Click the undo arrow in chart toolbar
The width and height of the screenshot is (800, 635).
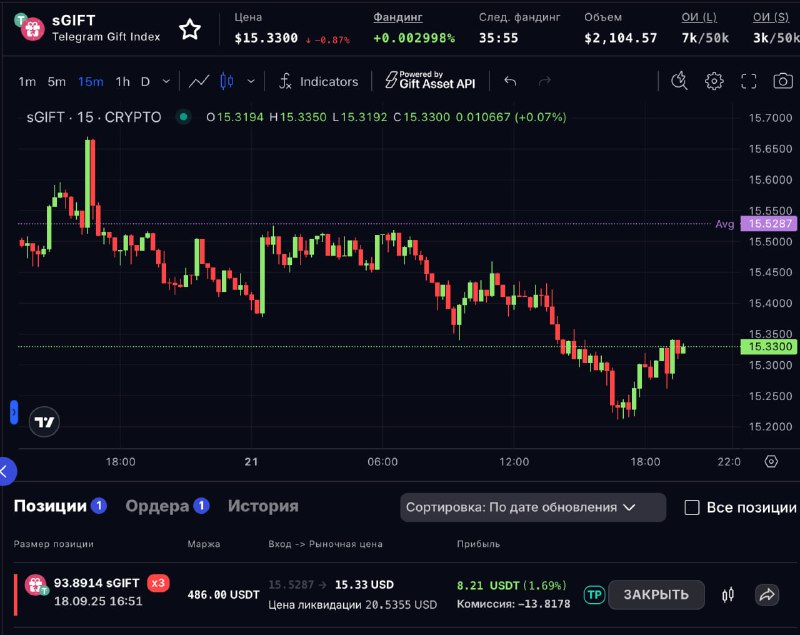pyautogui.click(x=510, y=81)
